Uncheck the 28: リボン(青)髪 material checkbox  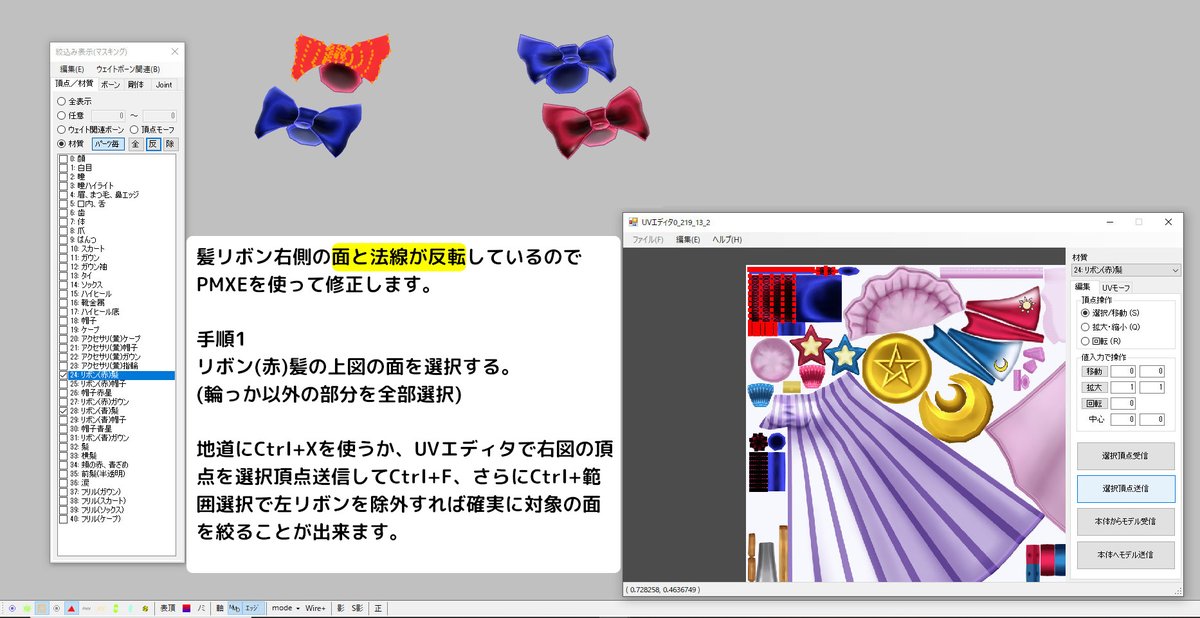[64, 411]
